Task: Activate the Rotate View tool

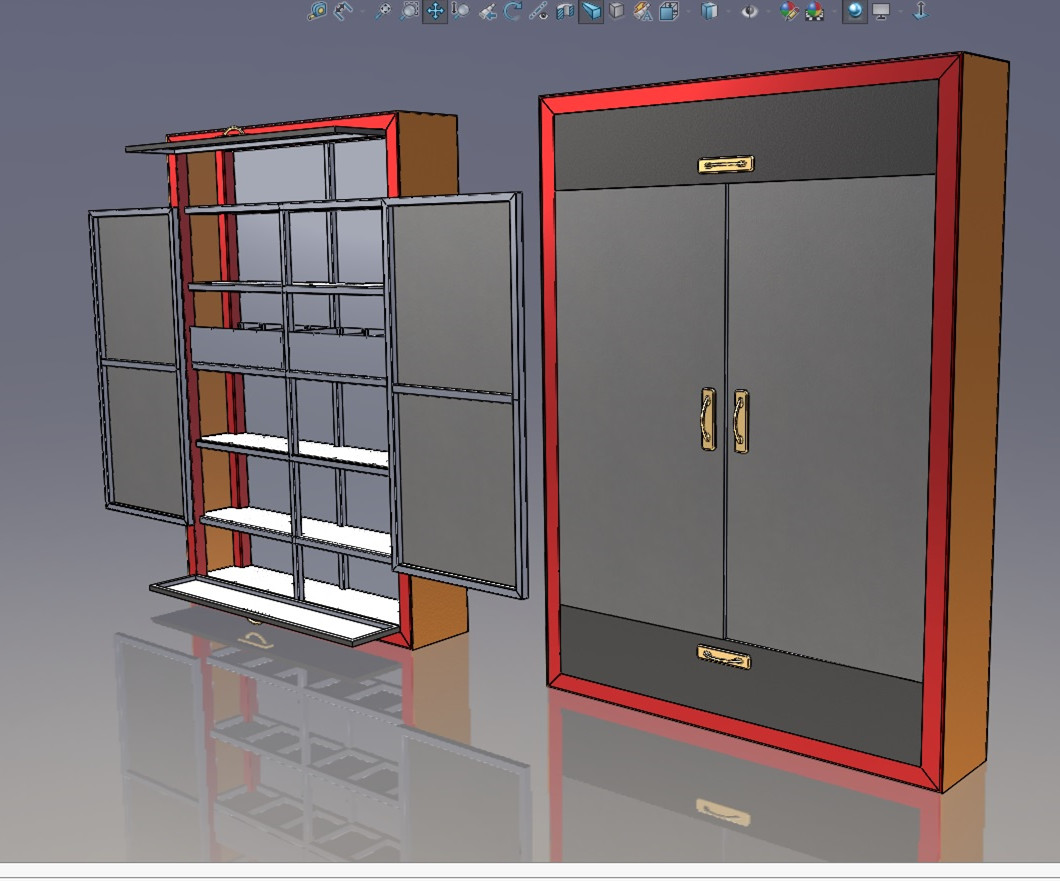Action: [512, 11]
